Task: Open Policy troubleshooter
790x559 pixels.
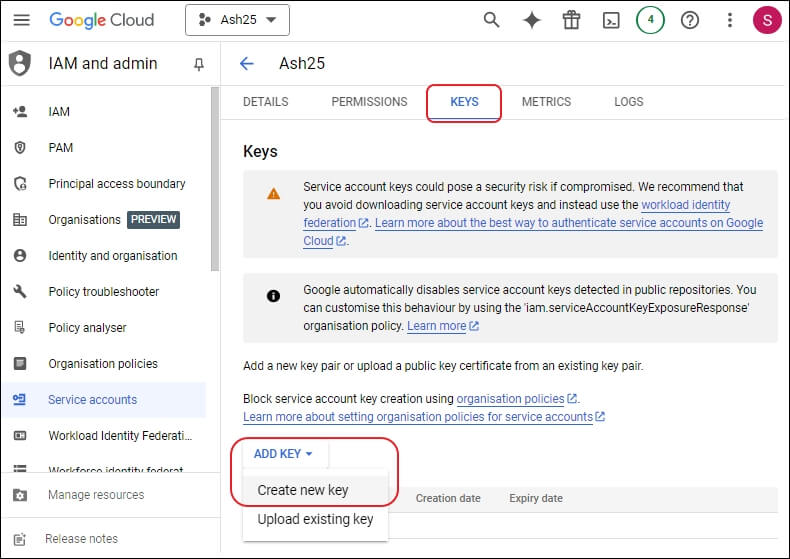Action: pyautogui.click(x=106, y=291)
